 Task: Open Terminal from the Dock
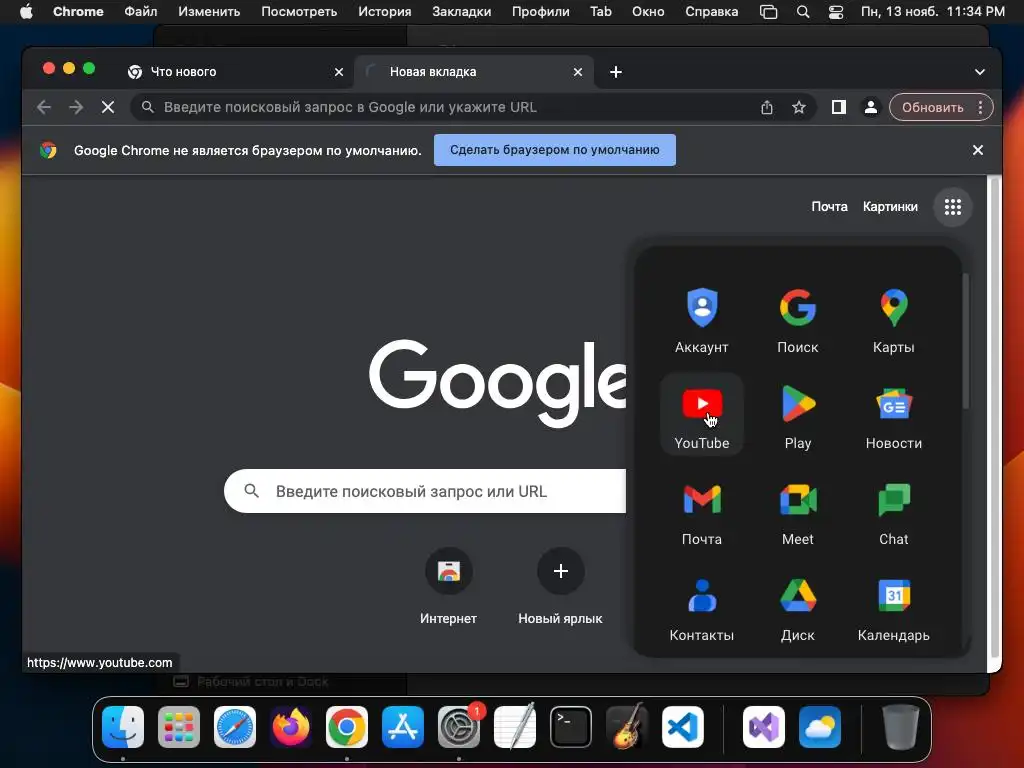pyautogui.click(x=571, y=727)
